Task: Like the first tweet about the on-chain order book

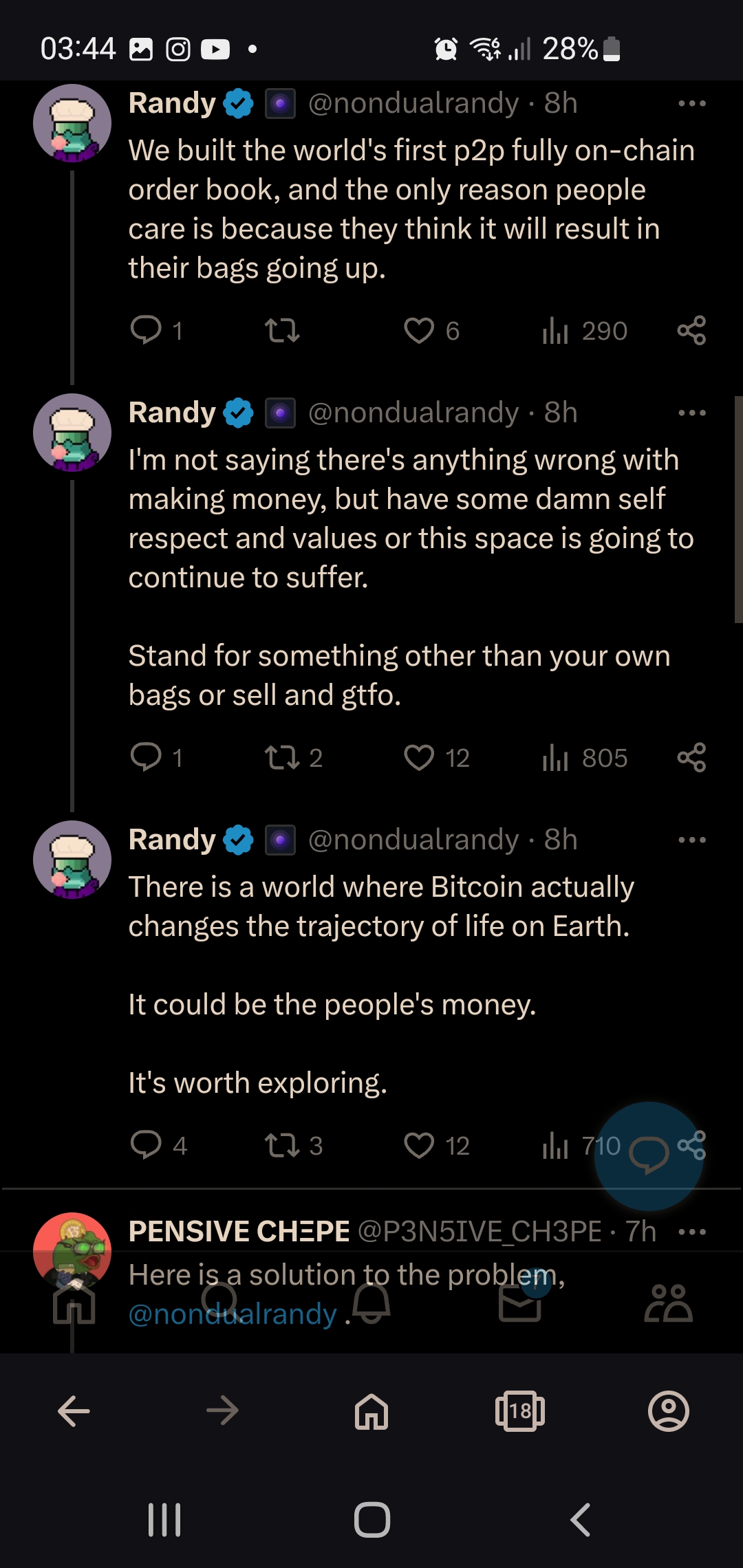Action: pyautogui.click(x=419, y=331)
